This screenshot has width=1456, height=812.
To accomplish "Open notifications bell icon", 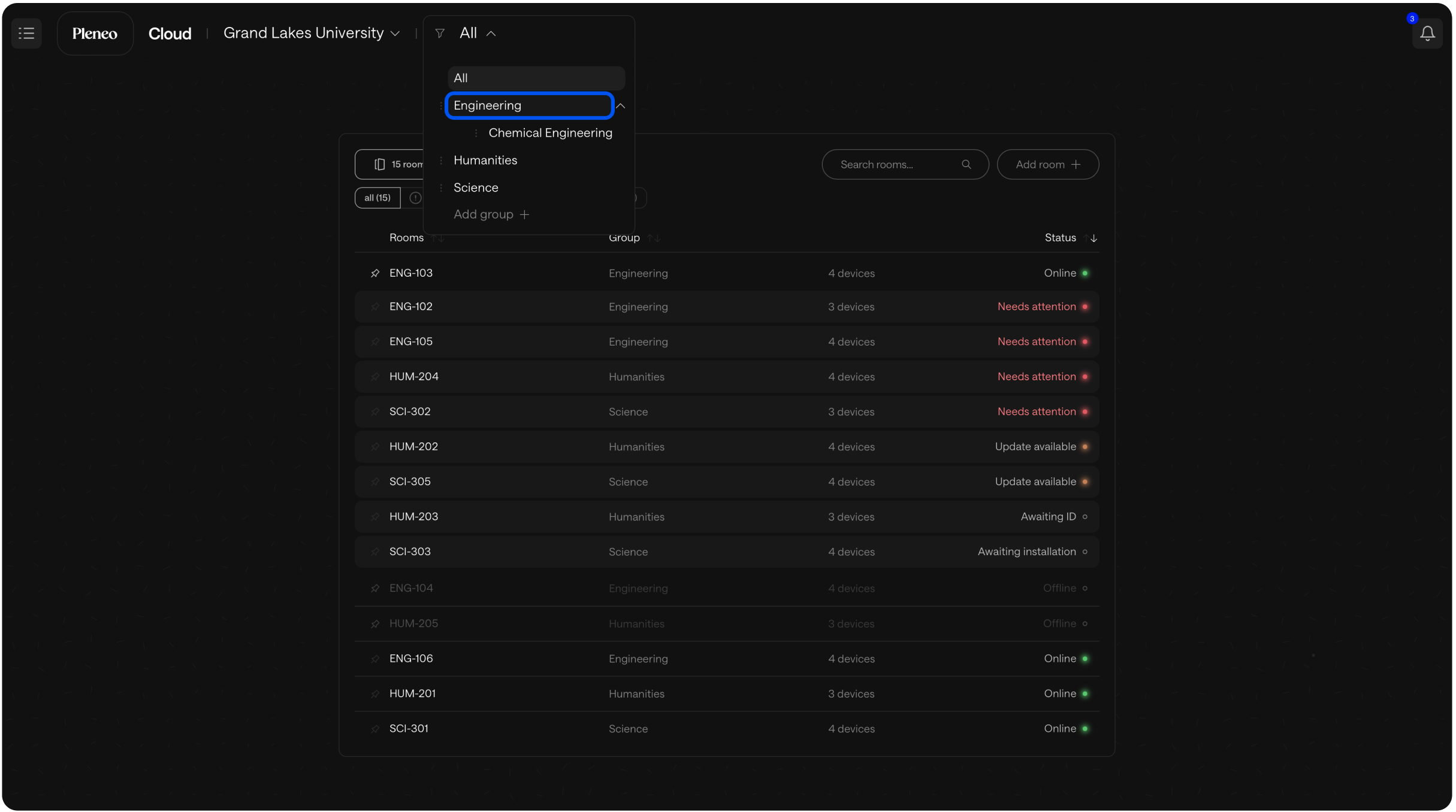I will (x=1427, y=34).
